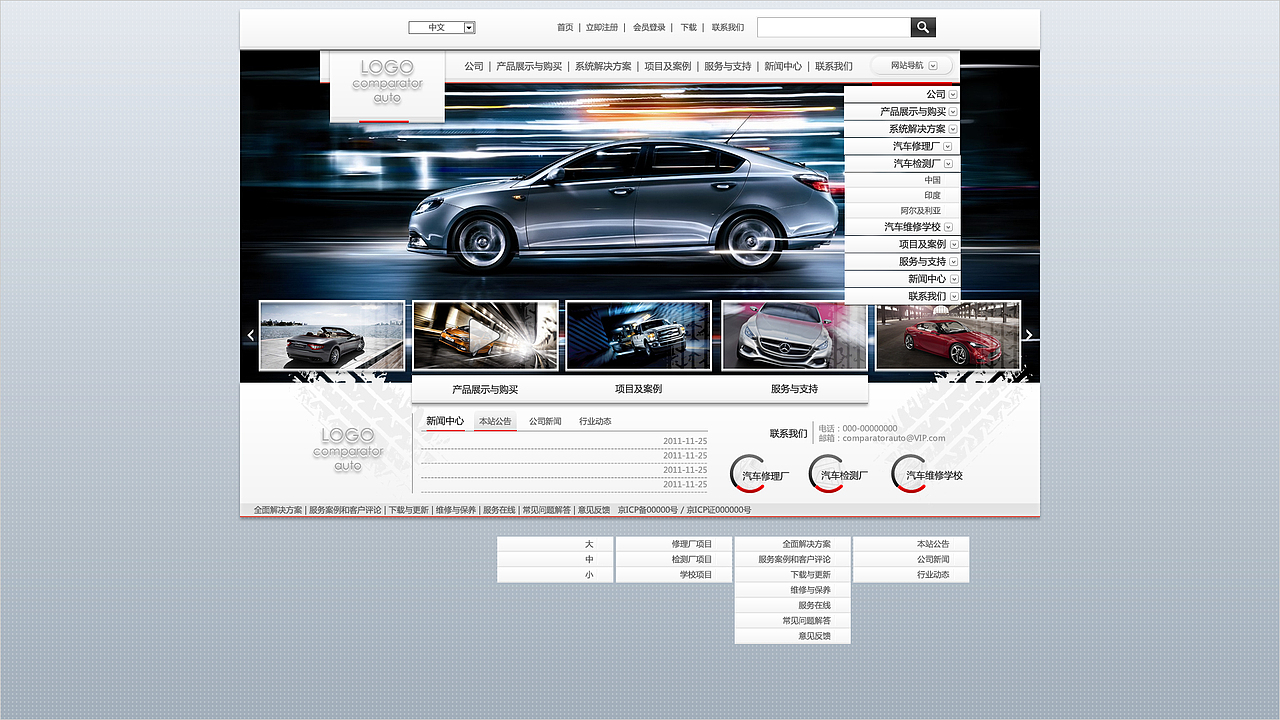Open 新闻中心 in main navigation bar
This screenshot has width=1280, height=720.
tap(783, 66)
